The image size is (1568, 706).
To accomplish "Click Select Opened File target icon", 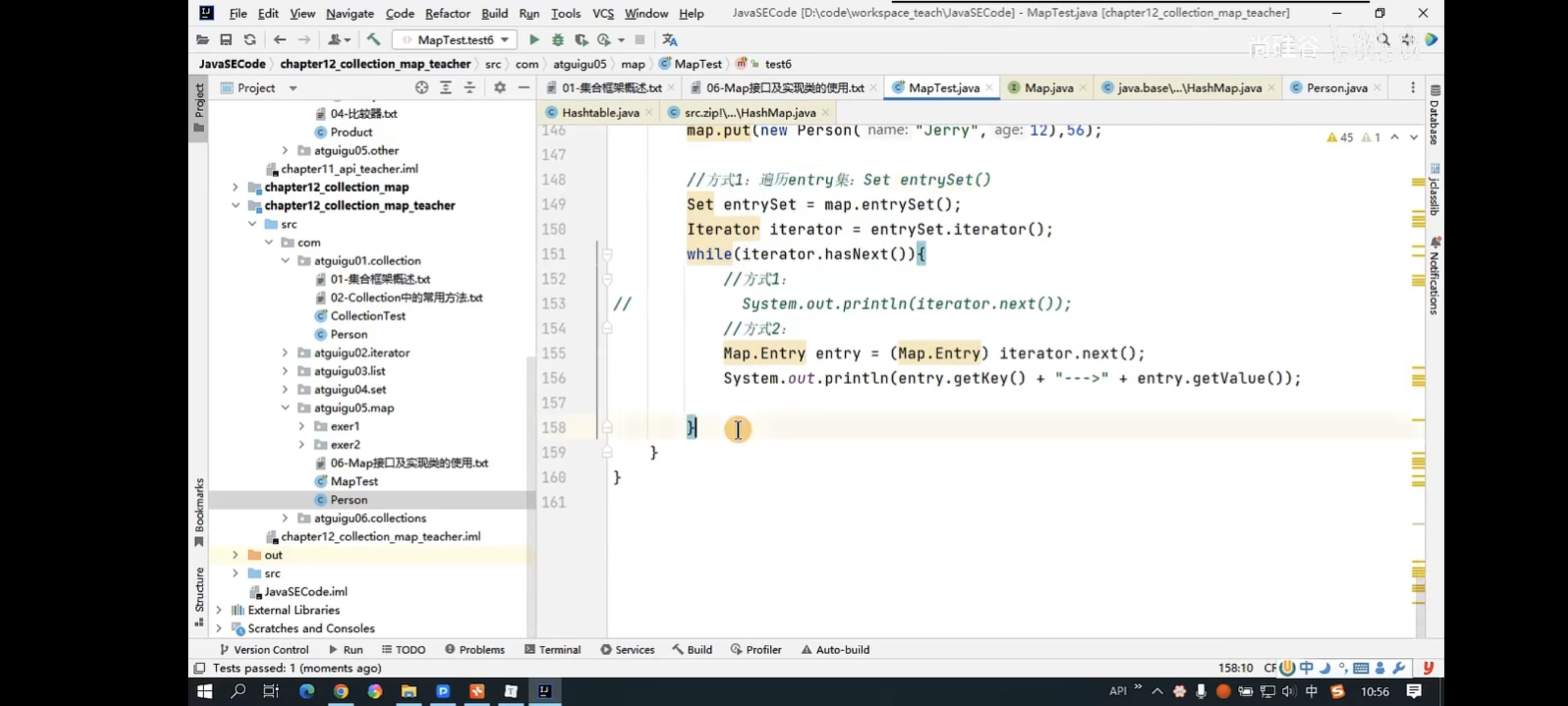I will [421, 88].
